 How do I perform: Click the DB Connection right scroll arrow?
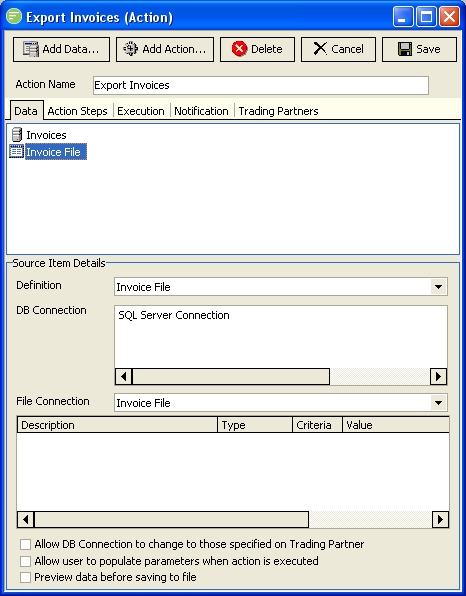tap(438, 376)
